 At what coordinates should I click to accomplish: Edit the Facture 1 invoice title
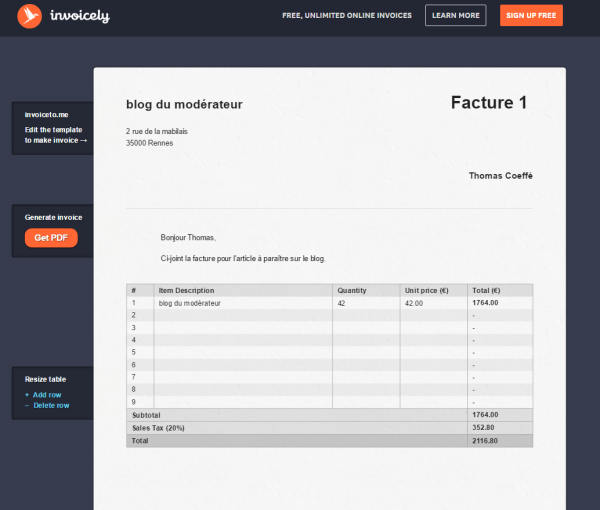tap(489, 103)
